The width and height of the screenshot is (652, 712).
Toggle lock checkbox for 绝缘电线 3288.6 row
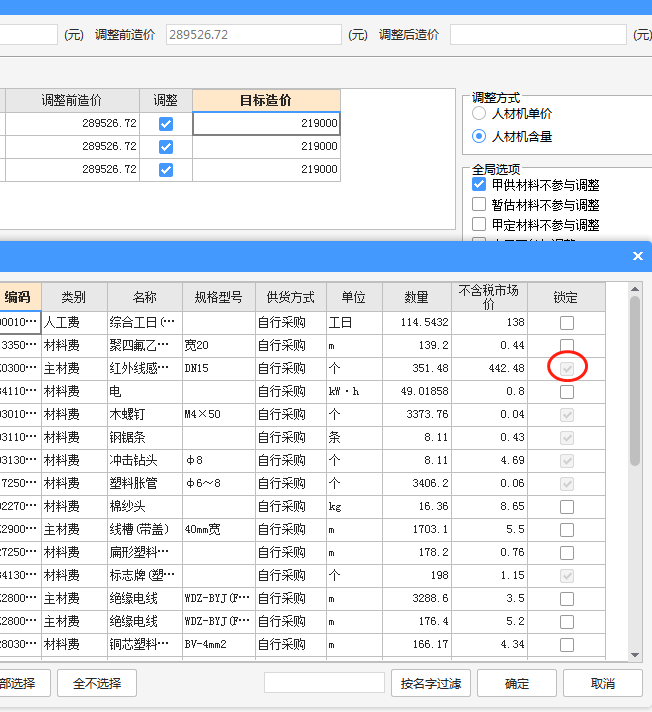point(567,598)
